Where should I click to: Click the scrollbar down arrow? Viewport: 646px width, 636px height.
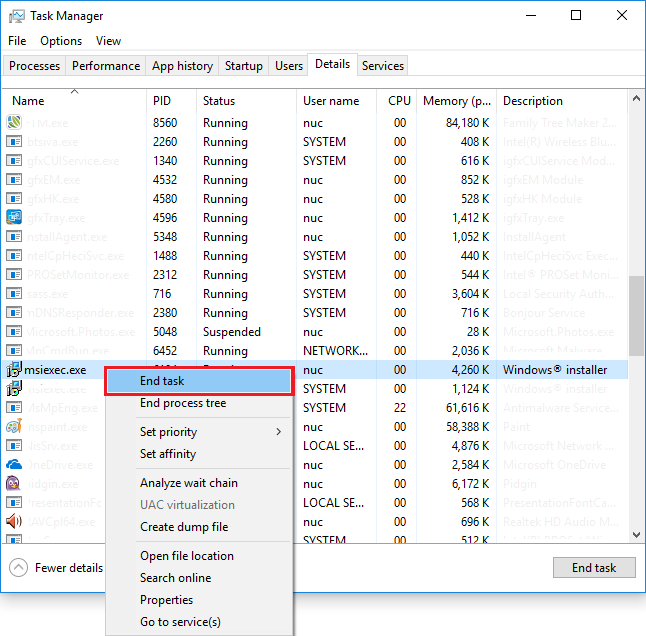pyautogui.click(x=637, y=535)
